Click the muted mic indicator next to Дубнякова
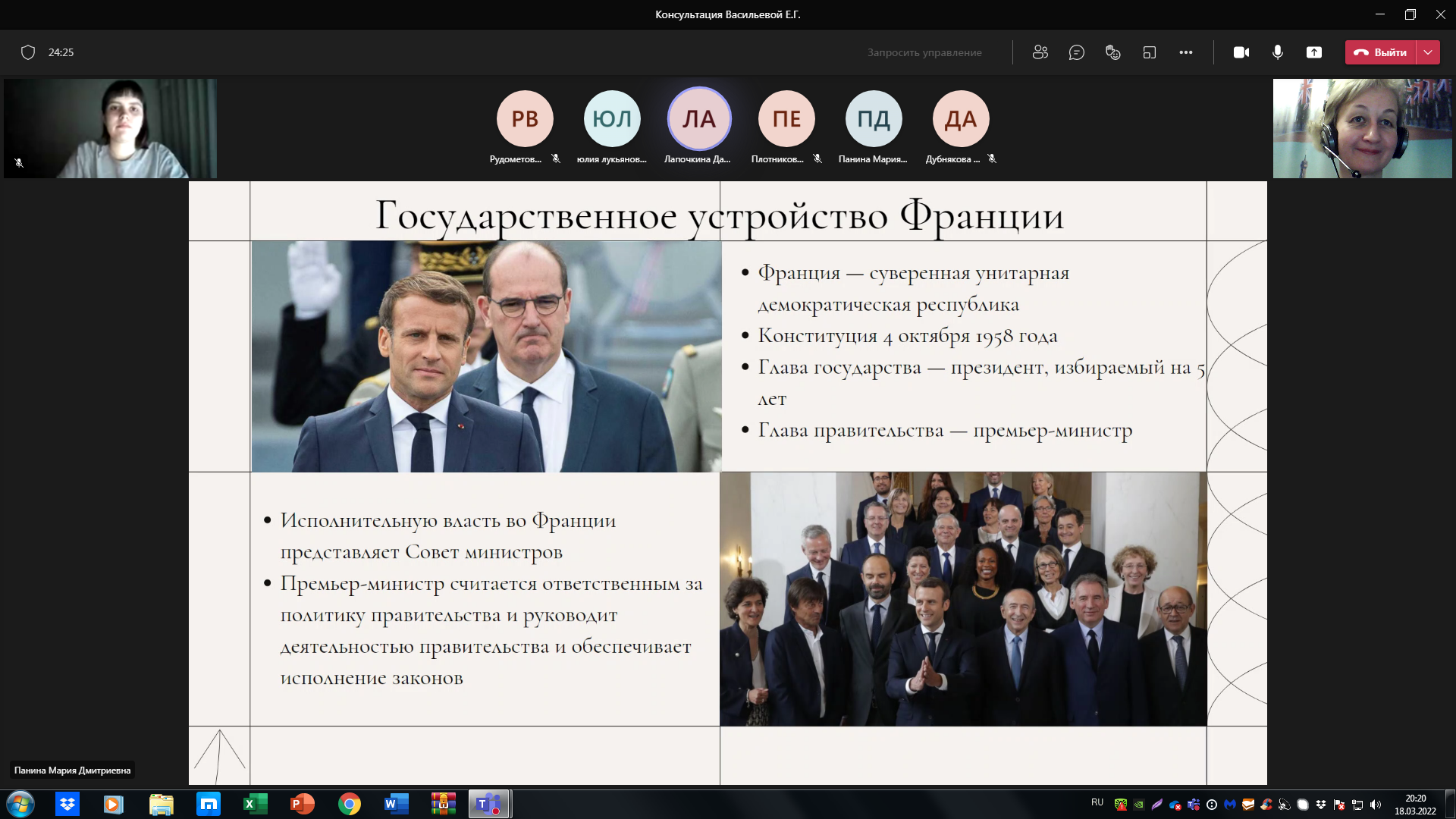 tap(993, 159)
